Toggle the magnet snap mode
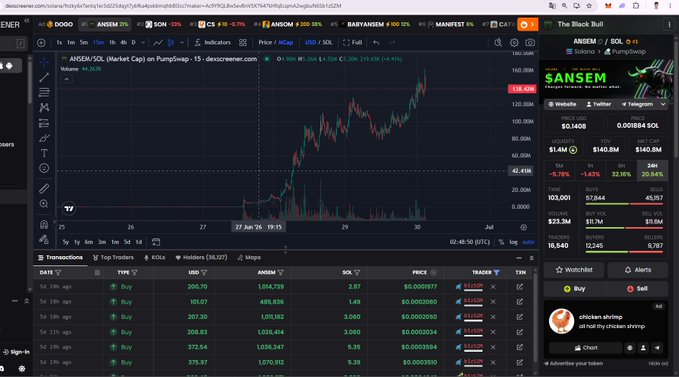The width and height of the screenshot is (679, 377). click(44, 224)
